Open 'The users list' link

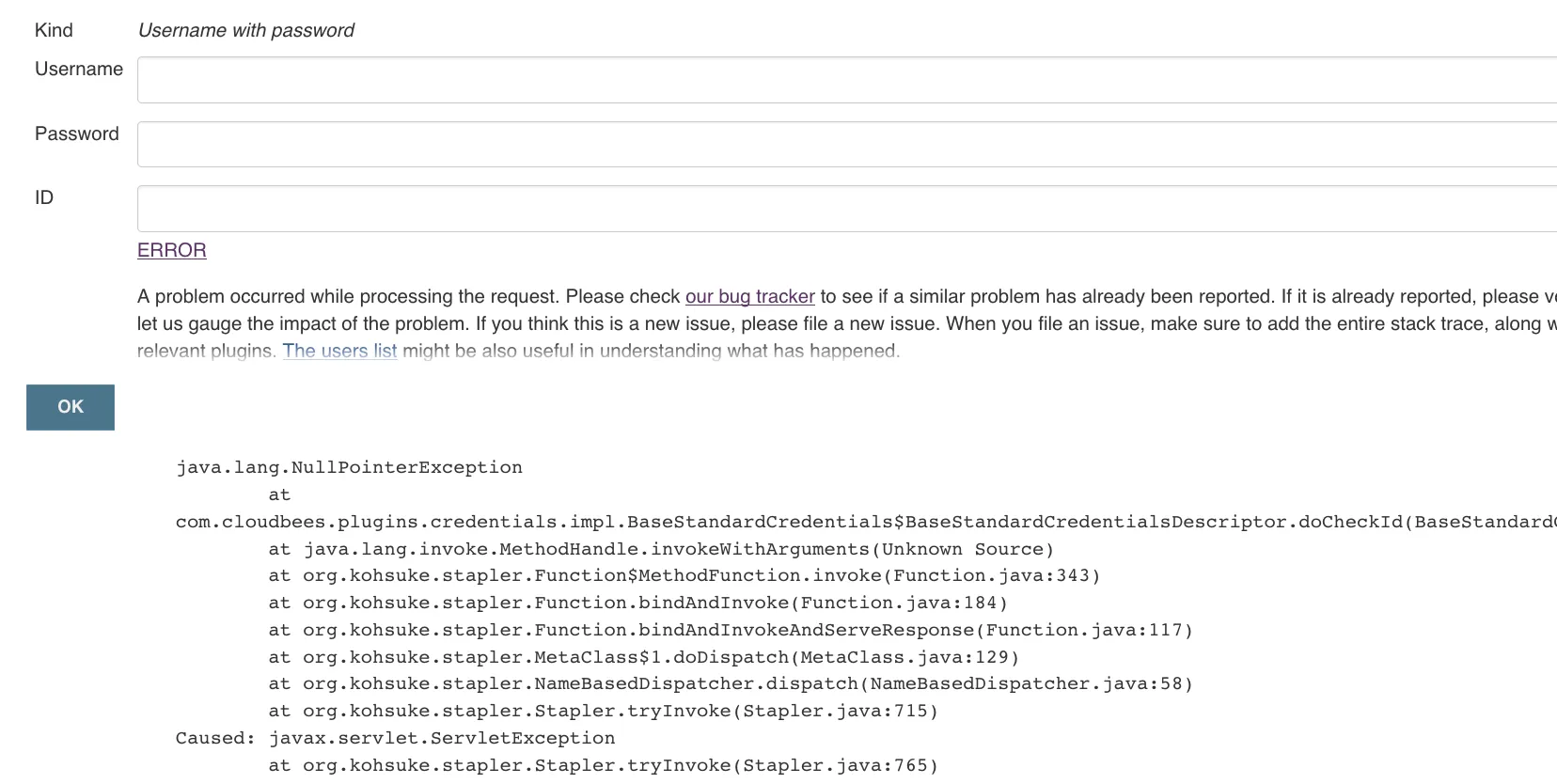(x=339, y=351)
